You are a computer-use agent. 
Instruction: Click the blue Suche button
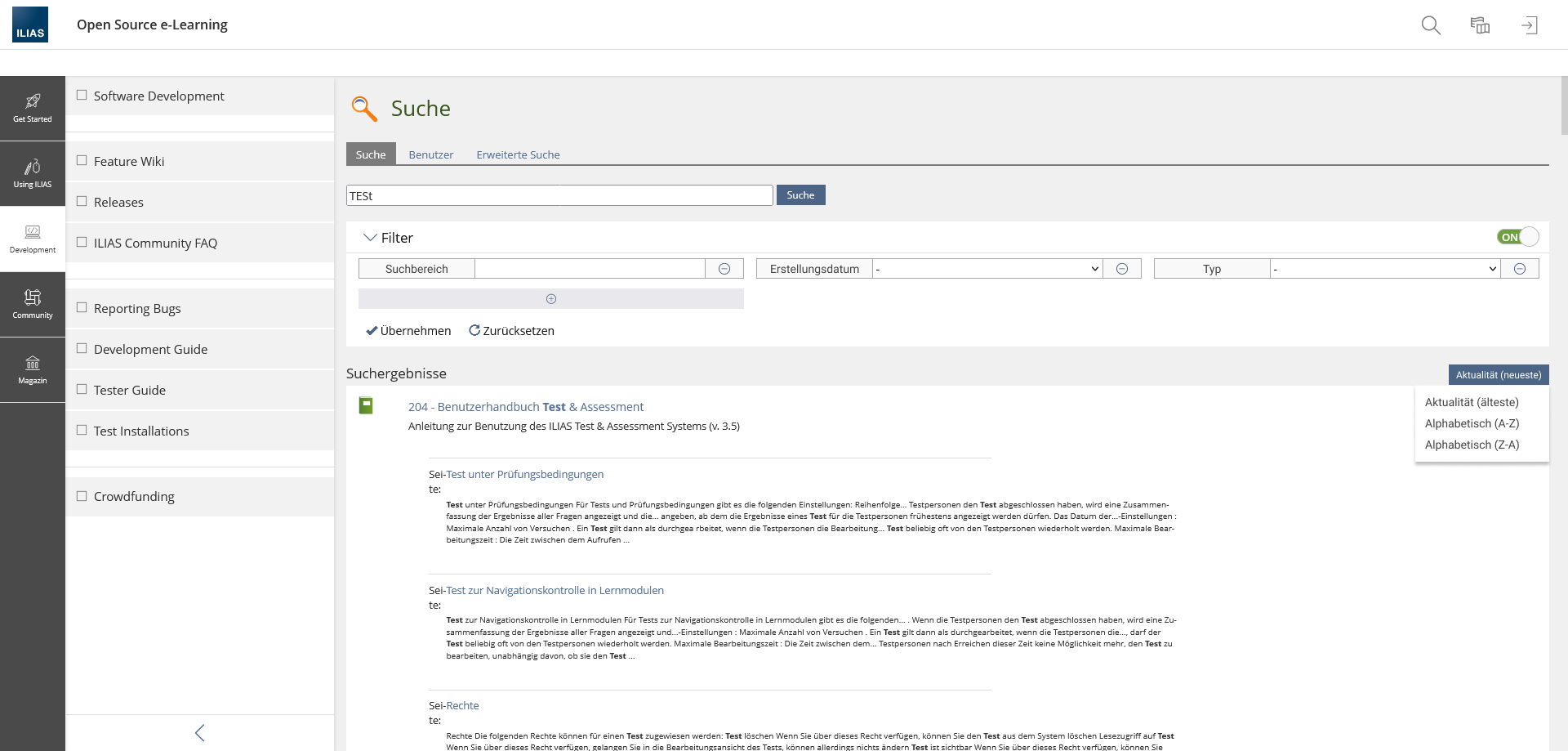[x=800, y=195]
